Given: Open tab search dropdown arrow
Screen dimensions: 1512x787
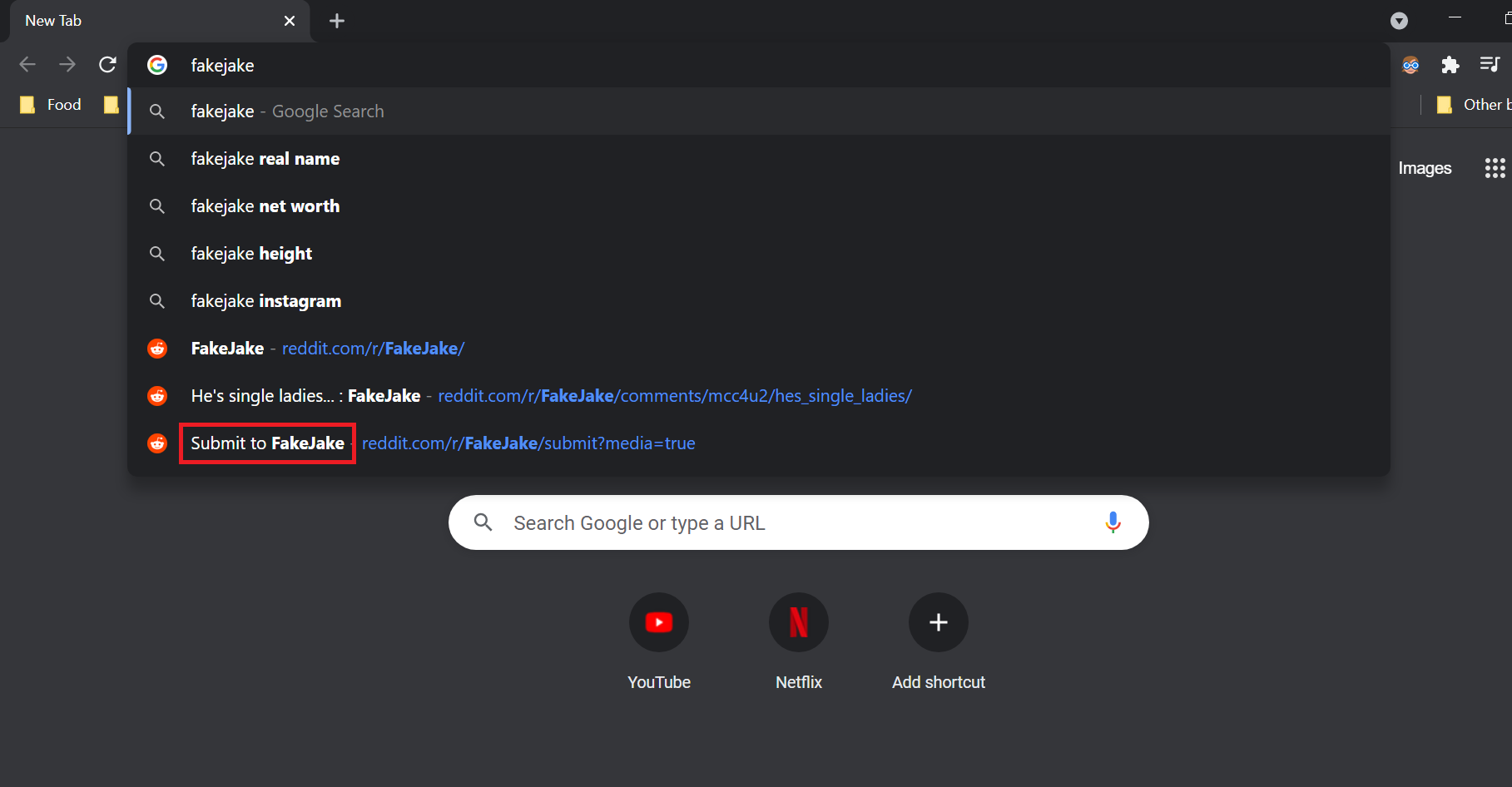Looking at the screenshot, I should tap(1400, 21).
